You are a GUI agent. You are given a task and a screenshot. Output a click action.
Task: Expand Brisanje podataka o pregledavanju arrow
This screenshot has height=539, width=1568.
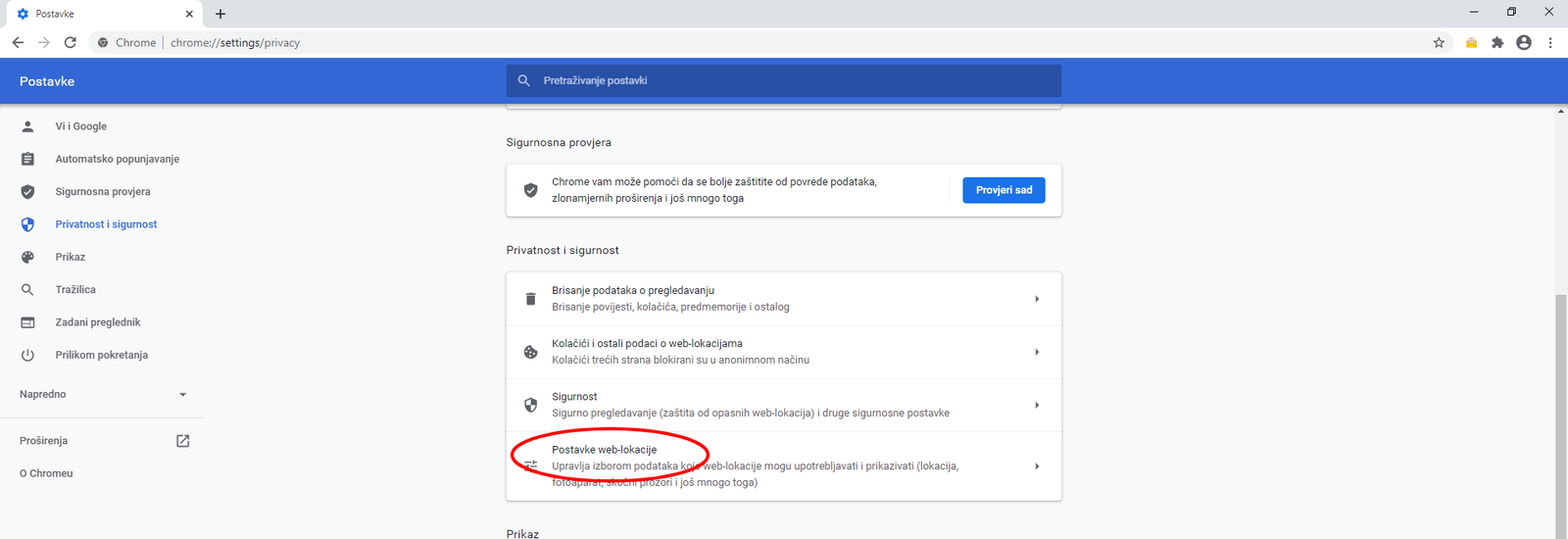pos(1037,299)
